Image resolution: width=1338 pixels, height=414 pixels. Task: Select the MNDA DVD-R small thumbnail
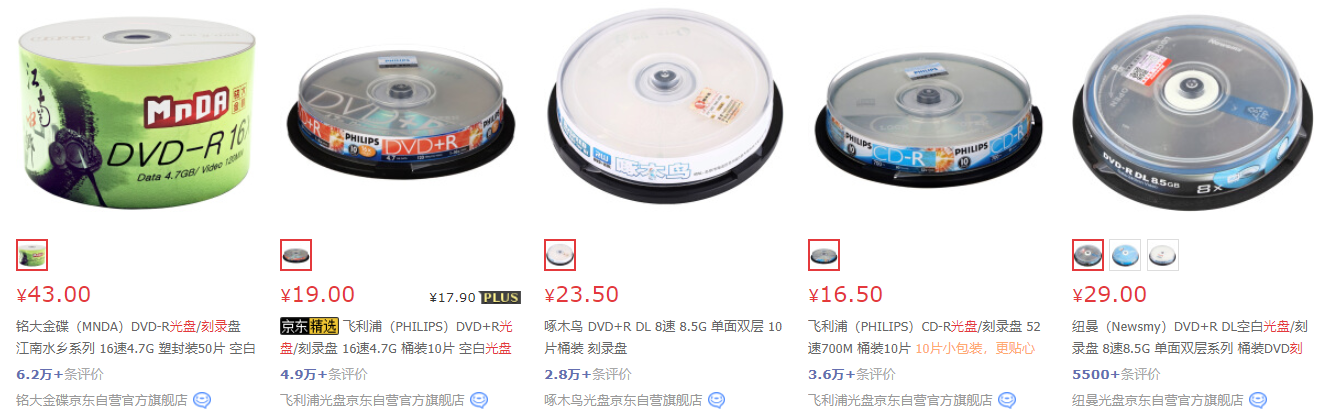32,255
